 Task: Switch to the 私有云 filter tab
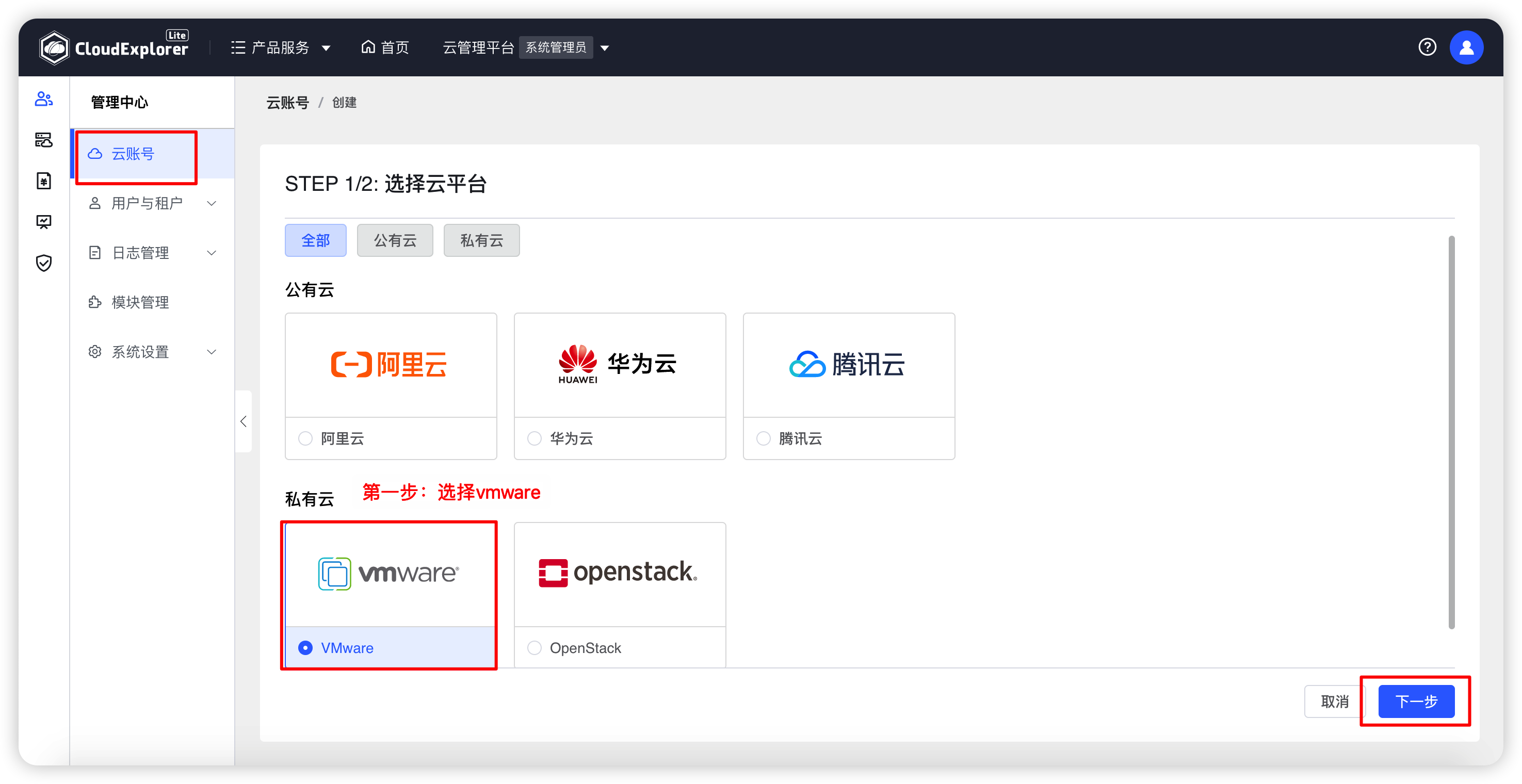(x=481, y=240)
